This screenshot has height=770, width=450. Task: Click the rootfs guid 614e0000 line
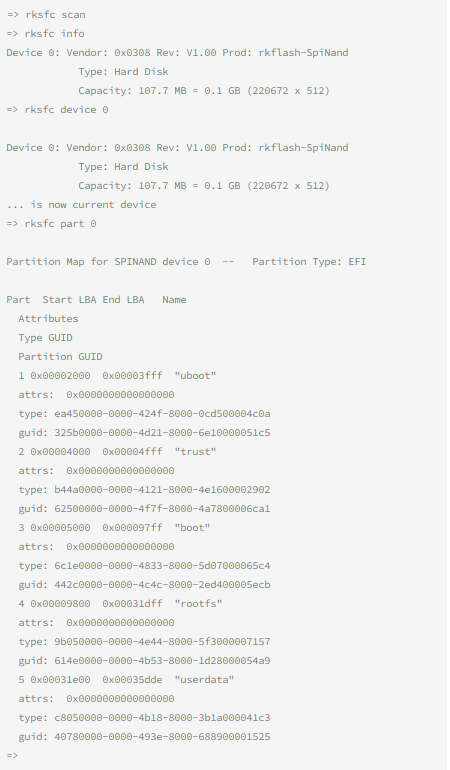[144, 661]
